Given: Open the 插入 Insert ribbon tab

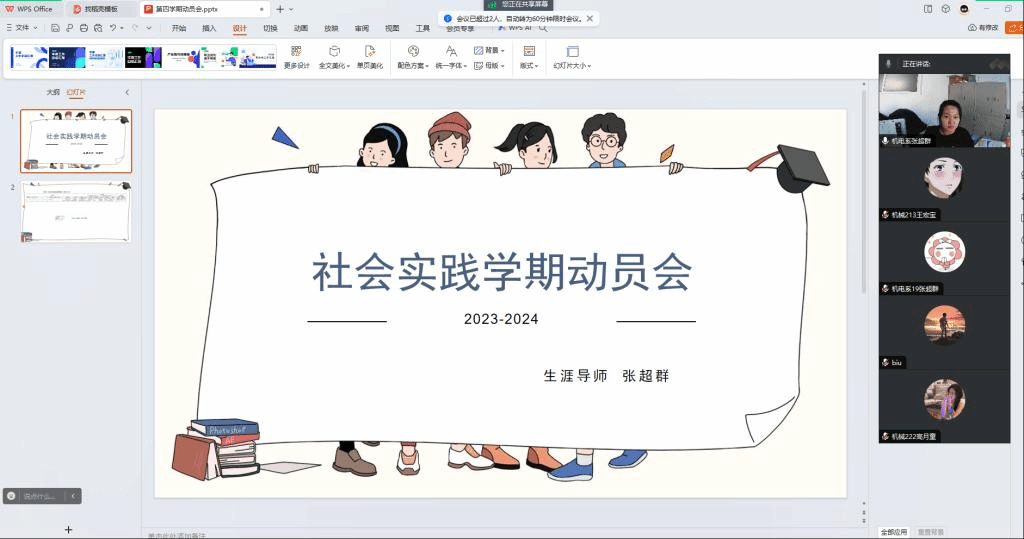Looking at the screenshot, I should coord(209,28).
